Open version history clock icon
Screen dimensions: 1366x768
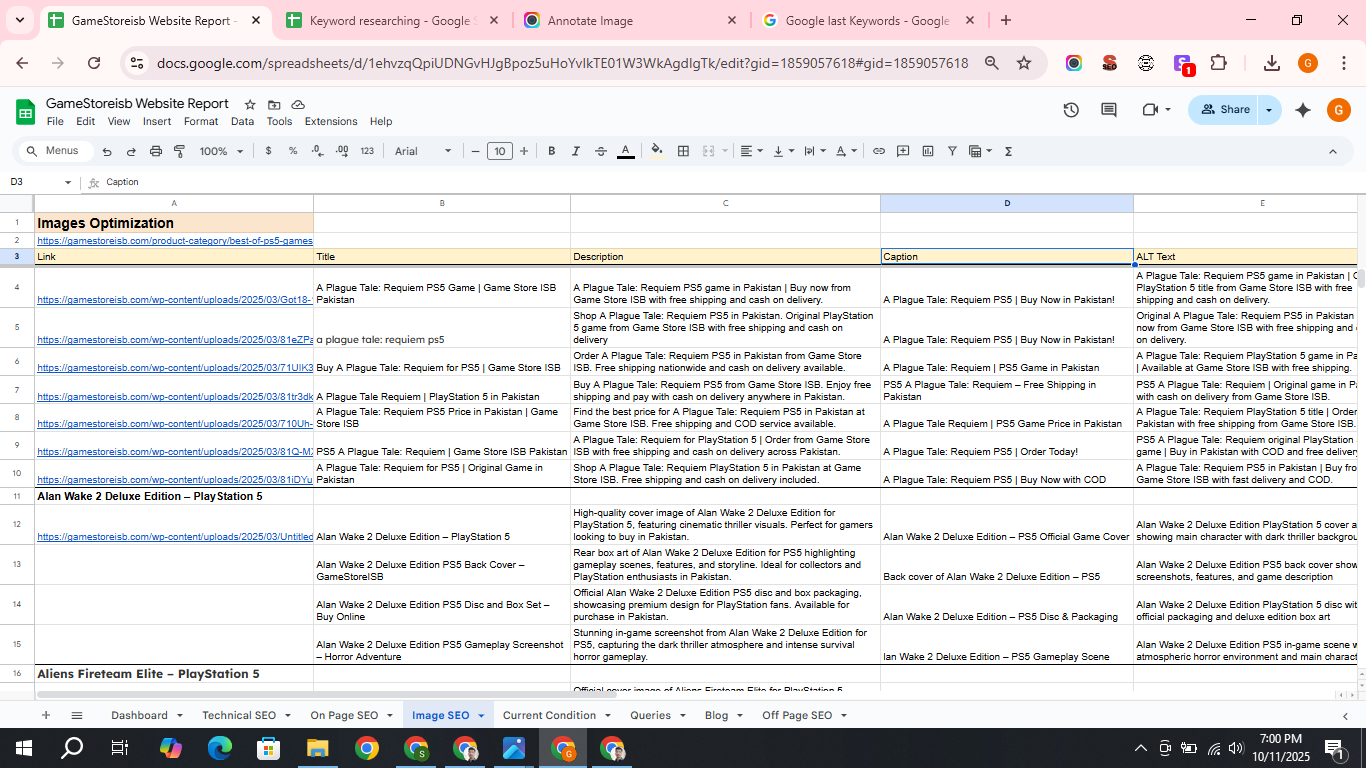coord(1071,110)
